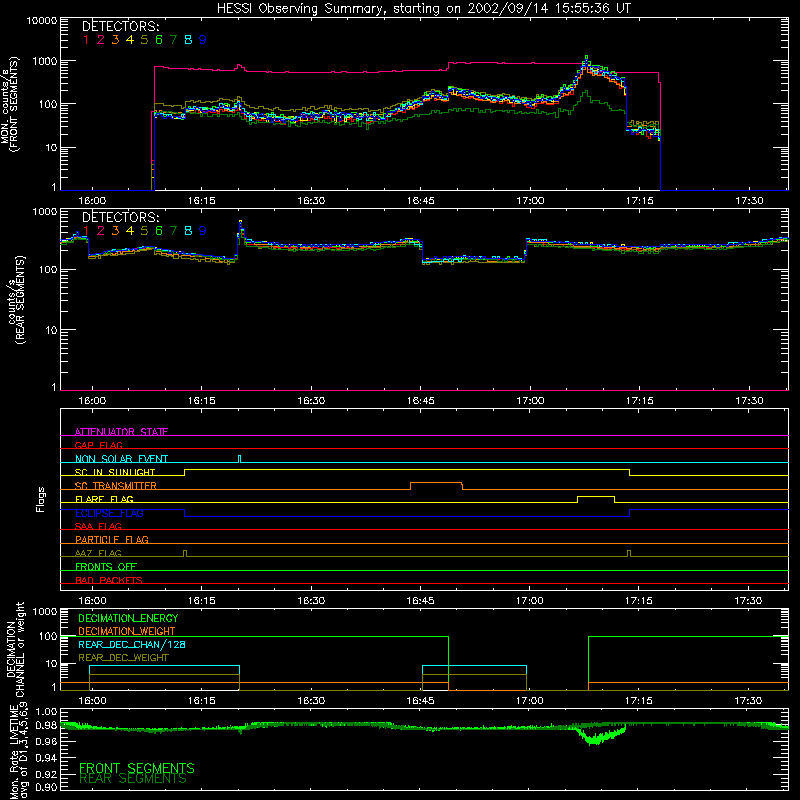This screenshot has height=800, width=800.
Task: Click the 17:00 tick label under flags panel
Action: coord(530,601)
